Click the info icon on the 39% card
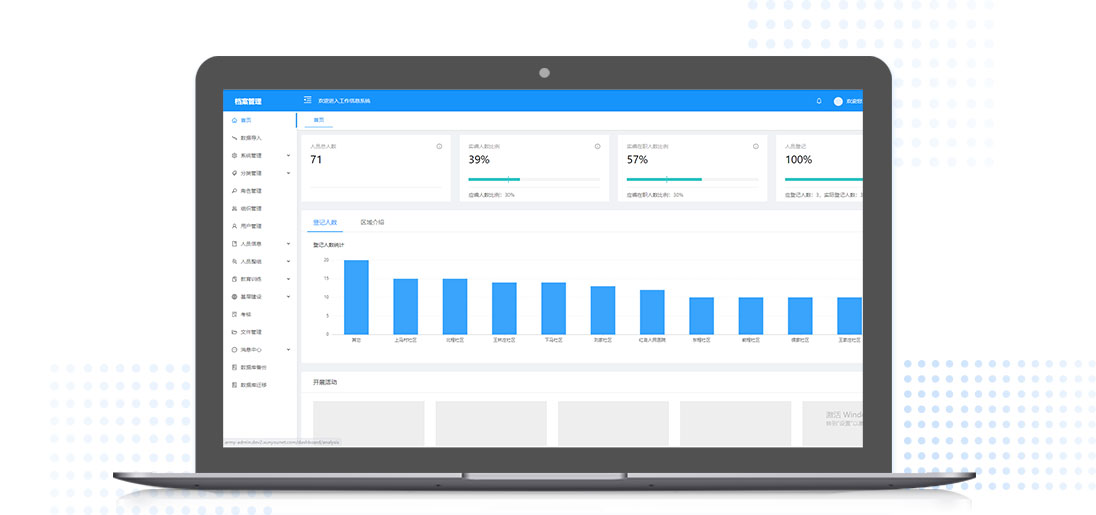1096x515 pixels. 598,146
